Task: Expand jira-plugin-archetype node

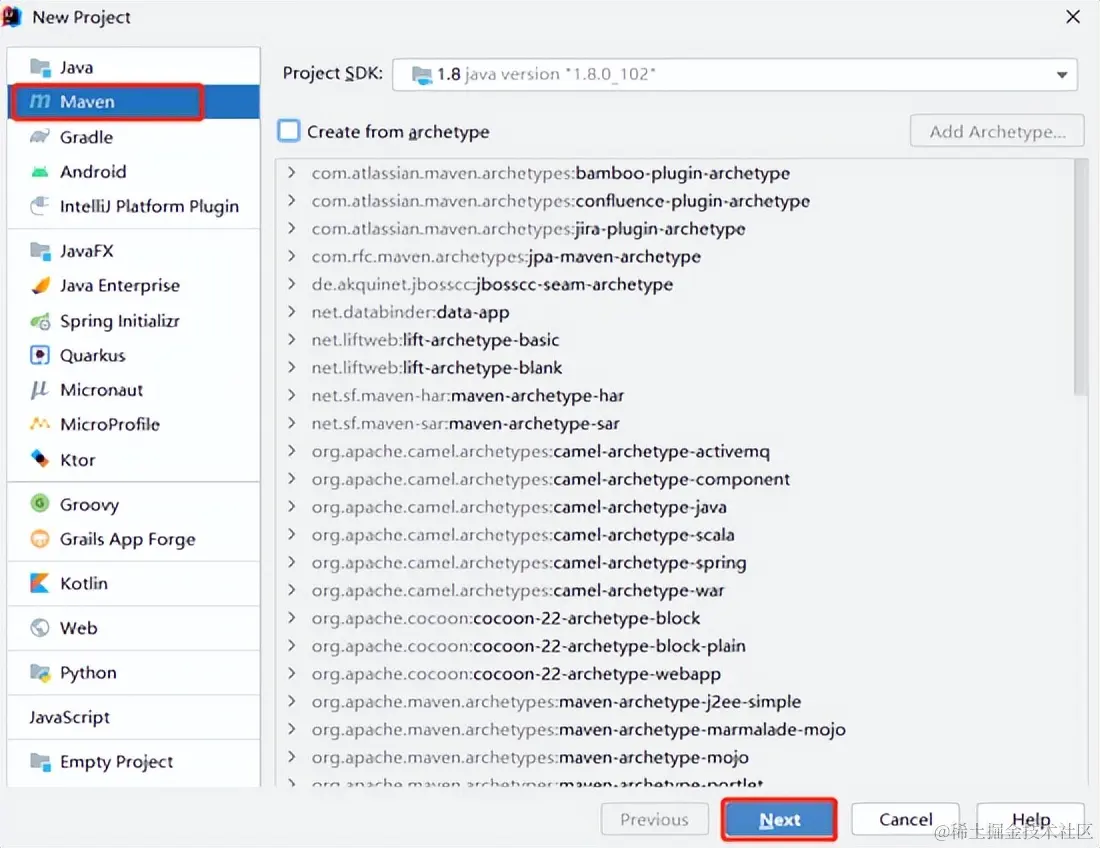Action: pos(292,229)
